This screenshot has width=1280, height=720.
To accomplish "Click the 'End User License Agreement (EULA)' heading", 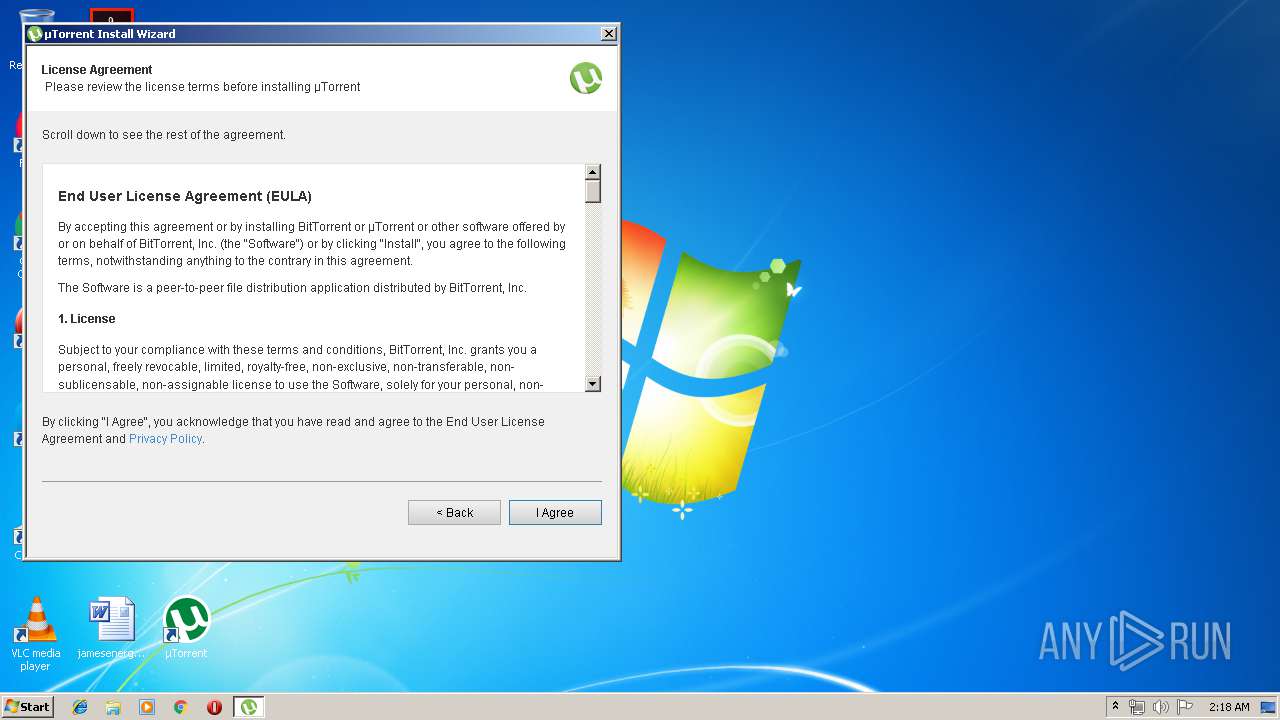I will point(185,196).
